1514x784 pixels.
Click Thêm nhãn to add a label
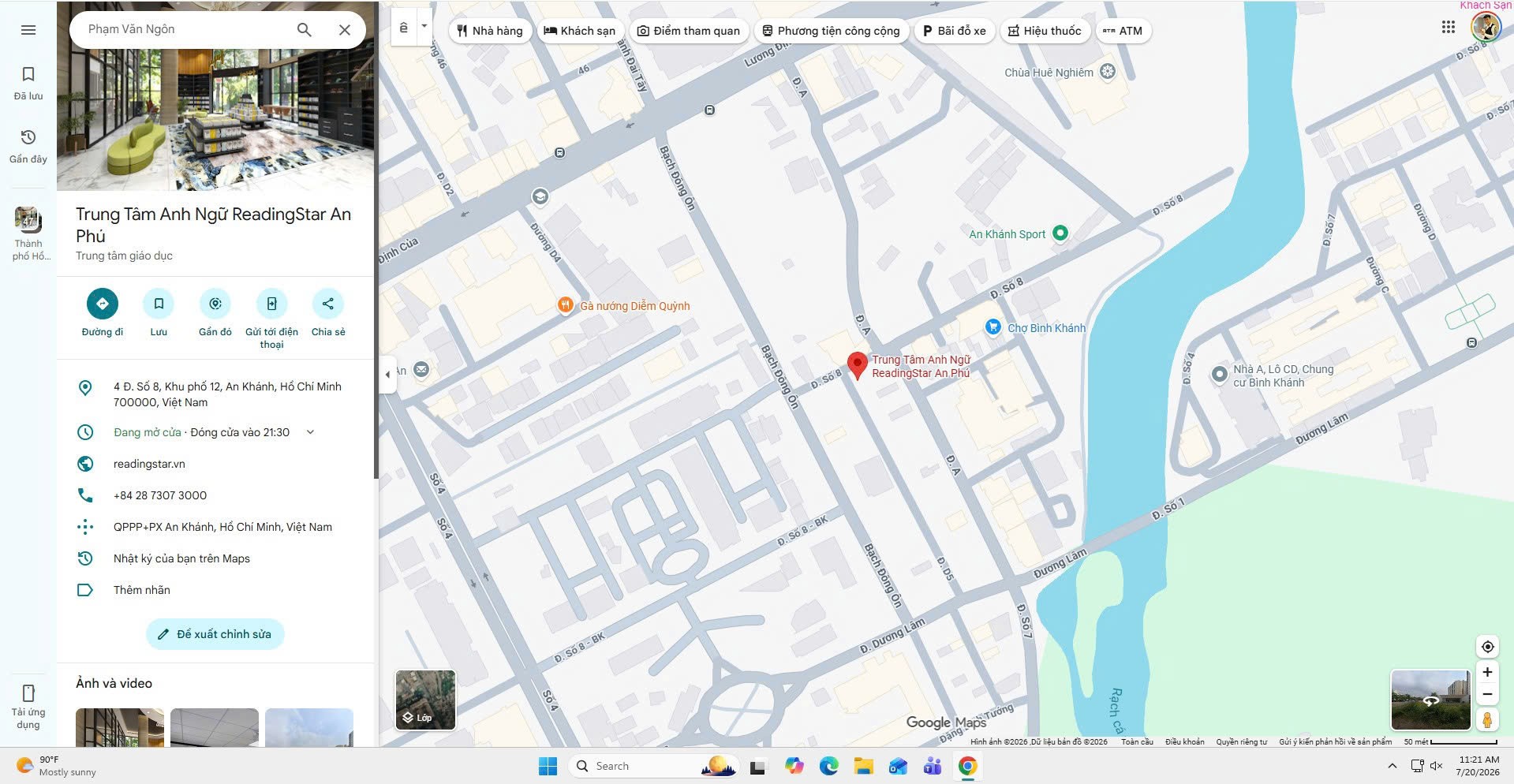click(142, 590)
